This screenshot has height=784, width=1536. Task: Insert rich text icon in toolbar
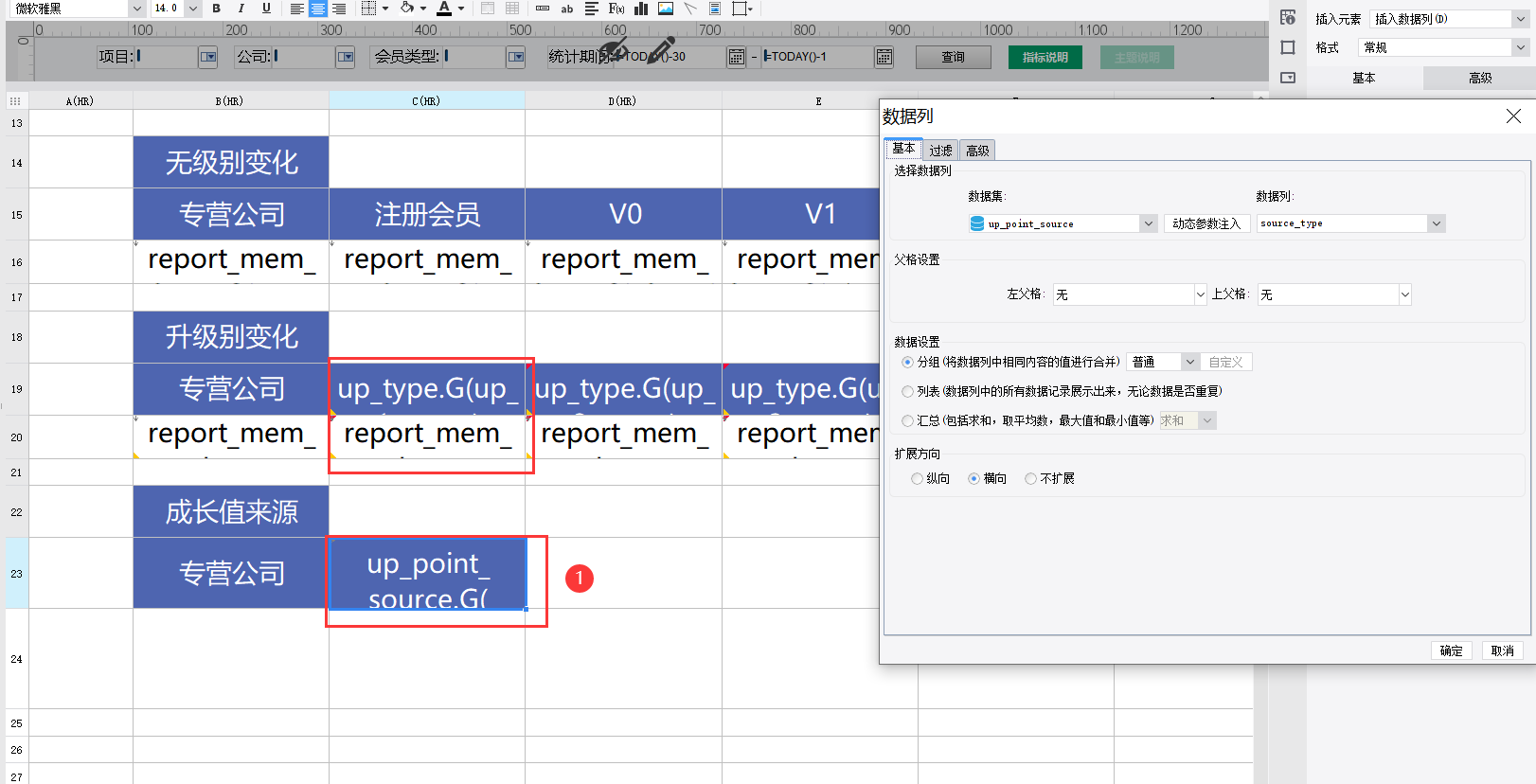point(592,9)
